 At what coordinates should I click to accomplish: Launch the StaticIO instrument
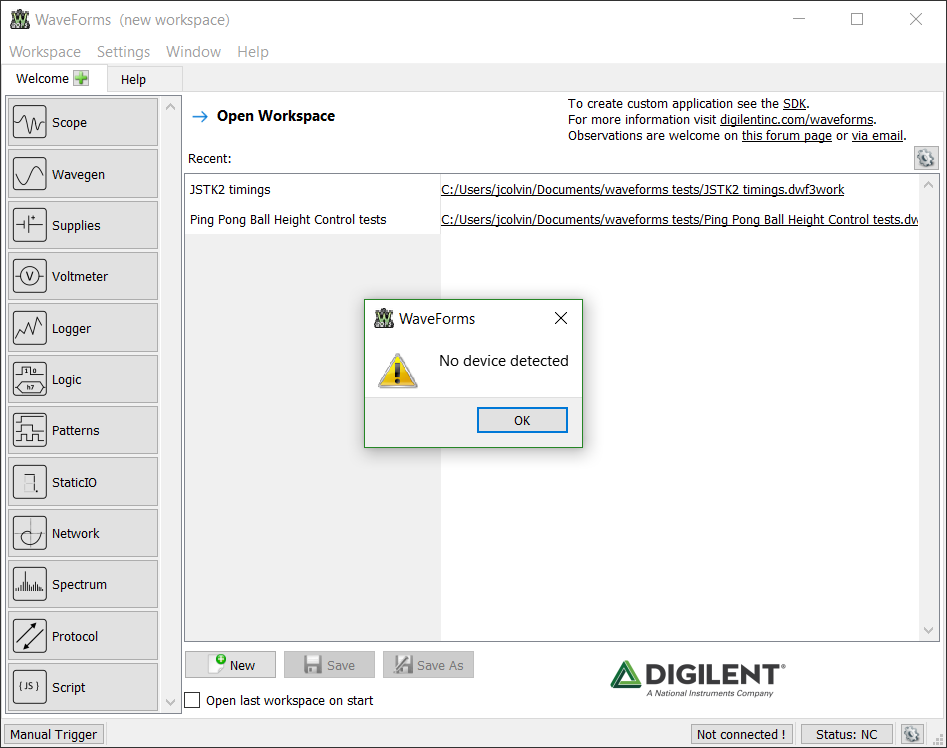coord(83,482)
